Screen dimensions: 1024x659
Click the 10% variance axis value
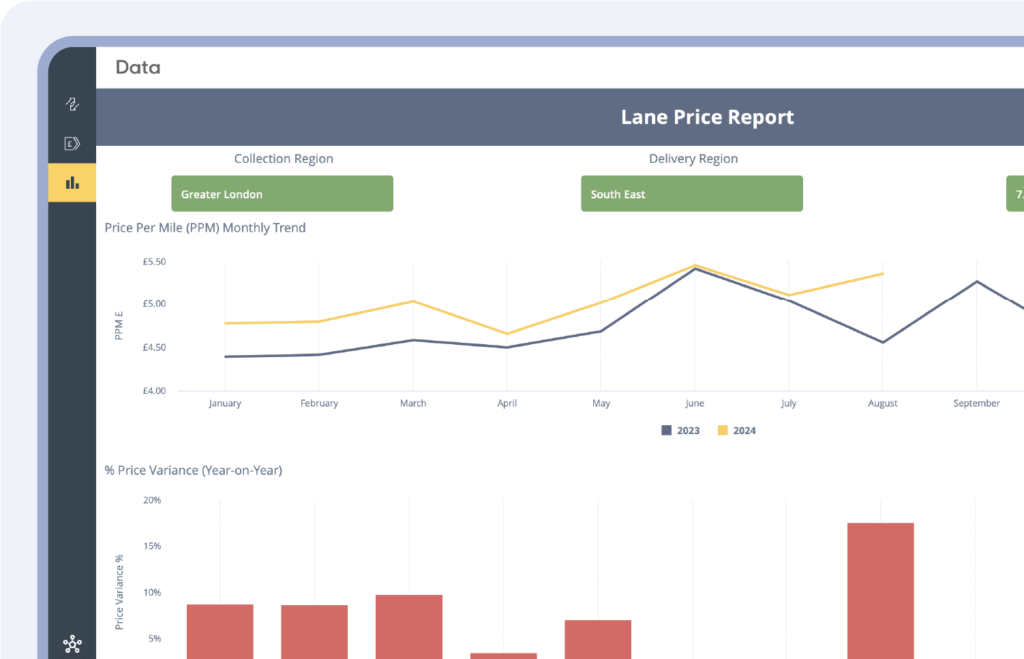(152, 592)
